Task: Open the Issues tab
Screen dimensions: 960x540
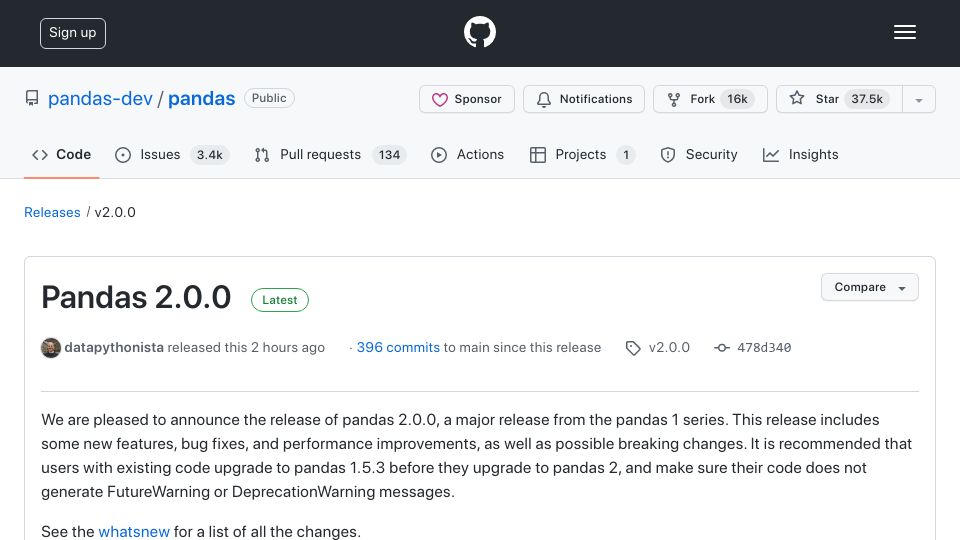Action: coord(172,155)
